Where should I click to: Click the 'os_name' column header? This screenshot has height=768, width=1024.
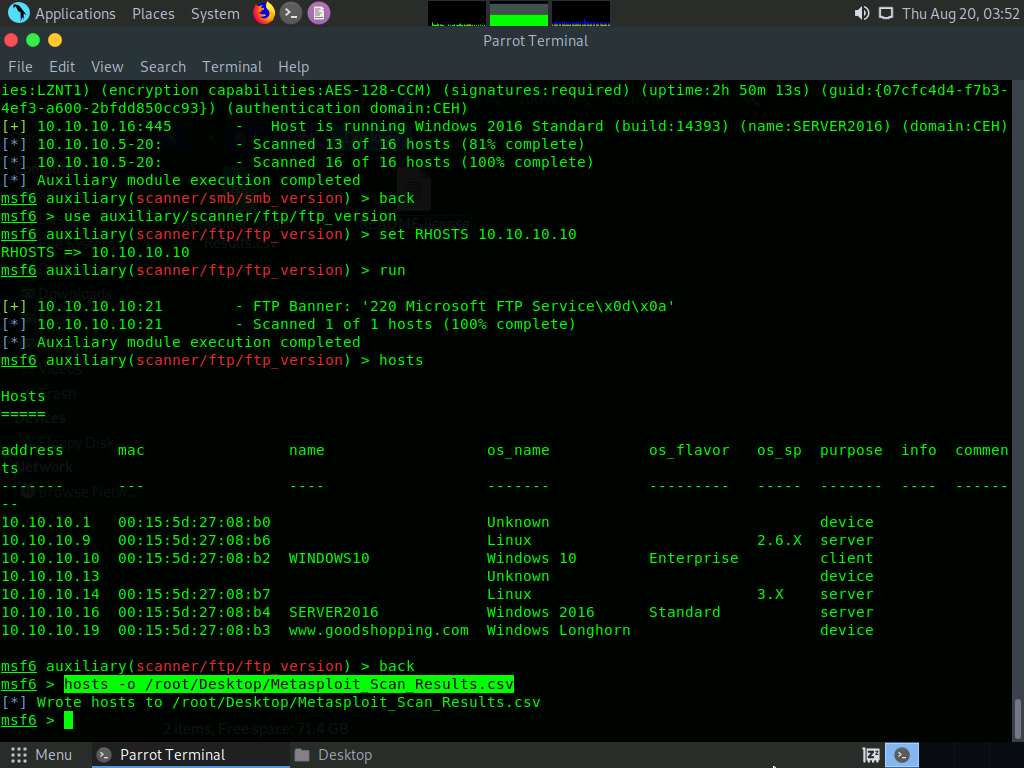518,451
